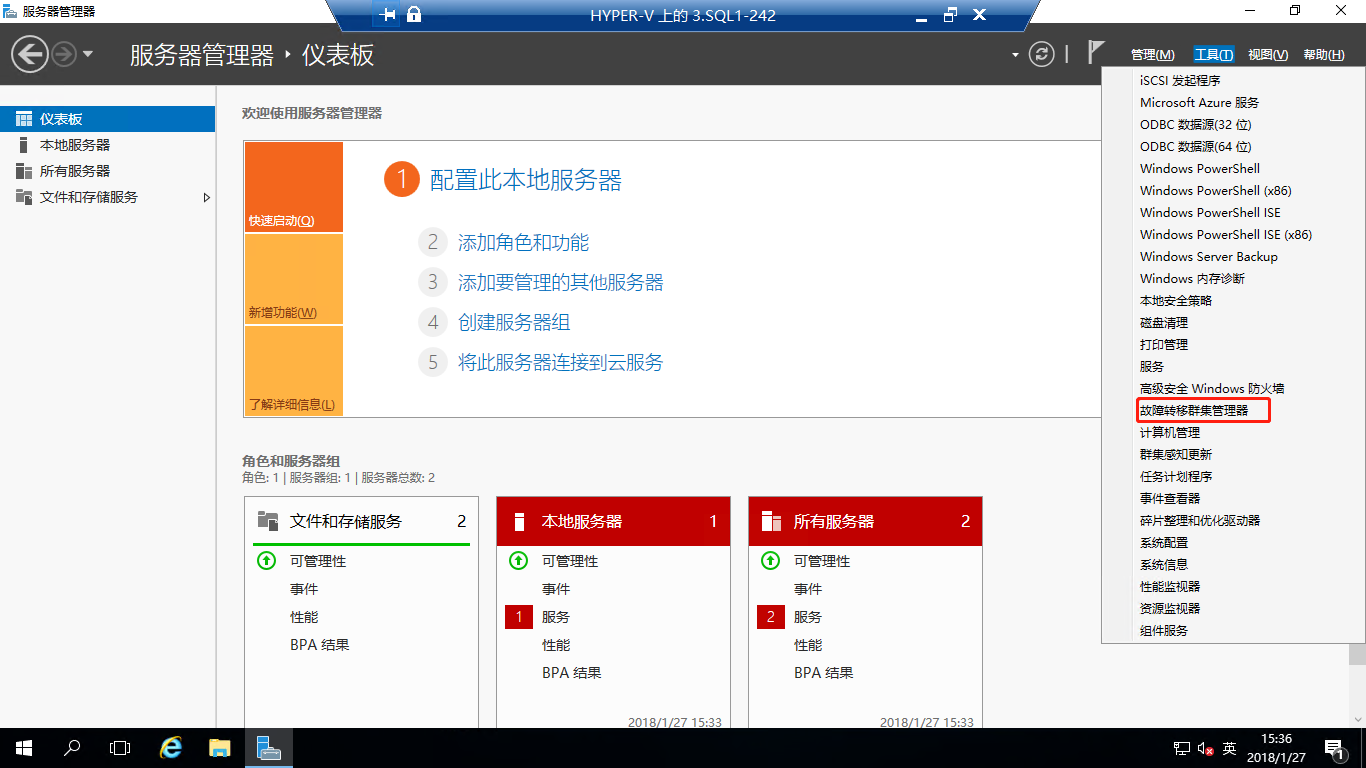This screenshot has height=768, width=1366.
Task: Click the 快速启动(Q) tile
Action: (293, 187)
